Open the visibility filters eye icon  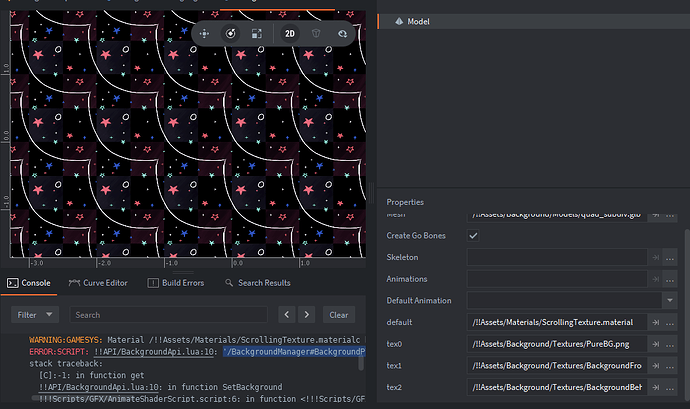tap(343, 33)
